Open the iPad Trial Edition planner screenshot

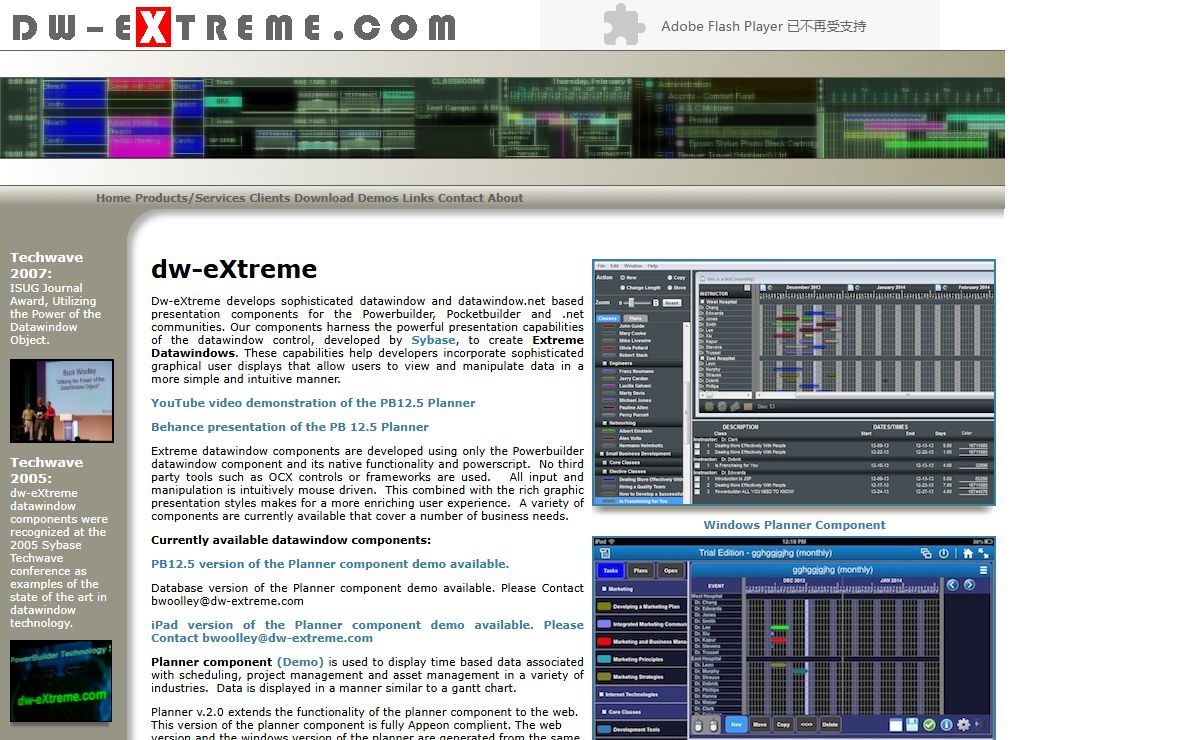click(x=794, y=638)
